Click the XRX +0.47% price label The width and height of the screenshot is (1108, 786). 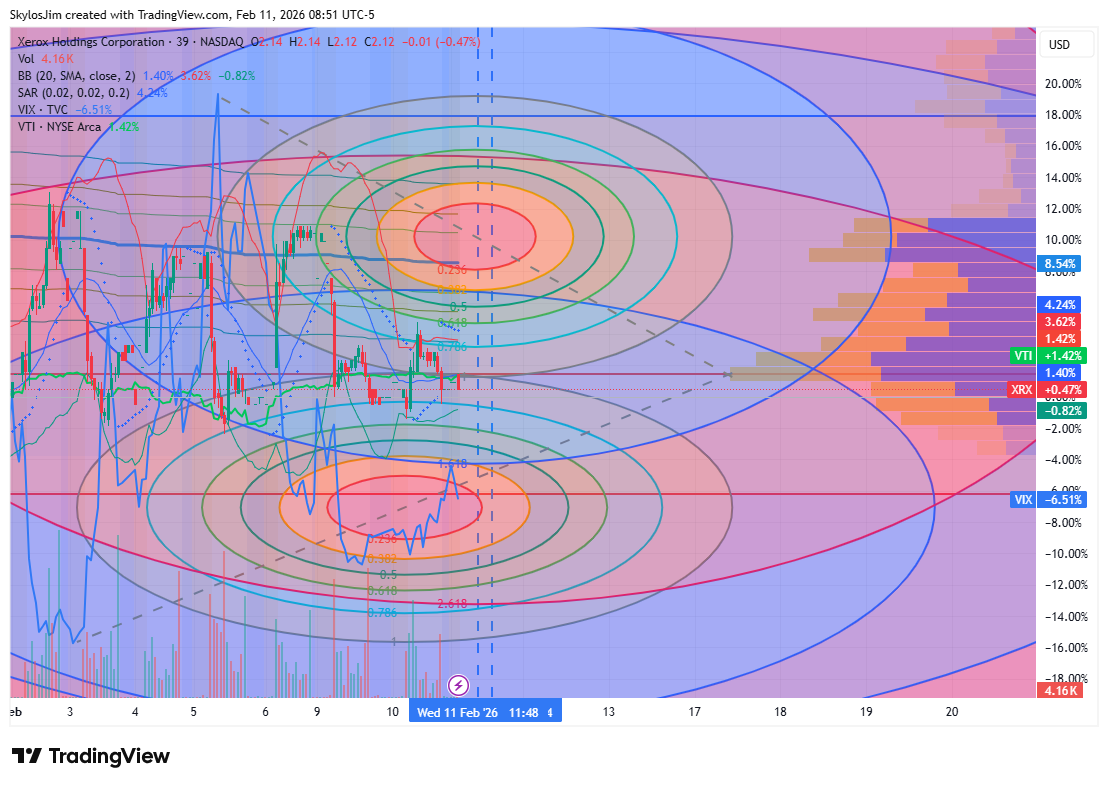click(1046, 389)
